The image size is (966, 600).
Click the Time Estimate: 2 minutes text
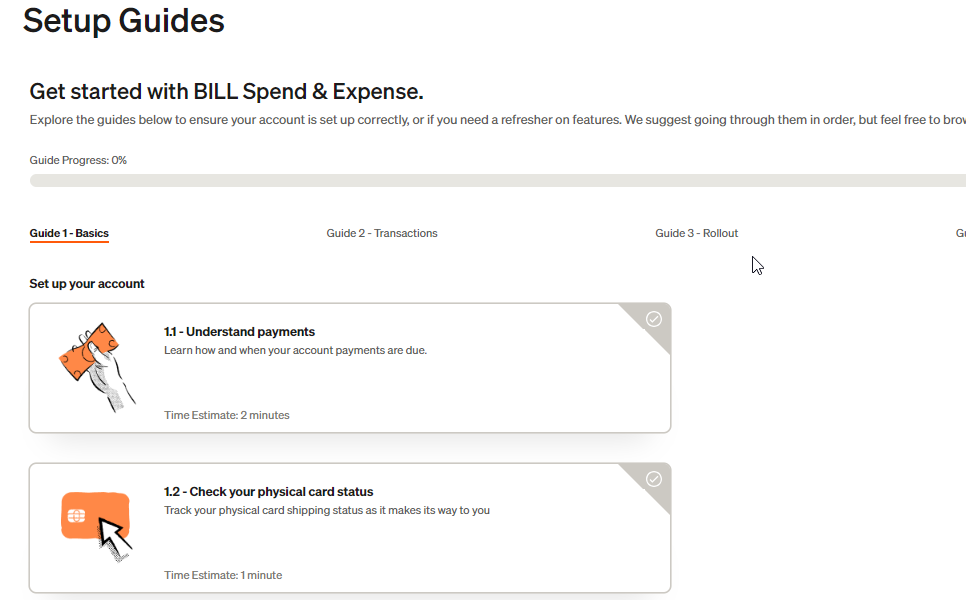[x=227, y=415]
